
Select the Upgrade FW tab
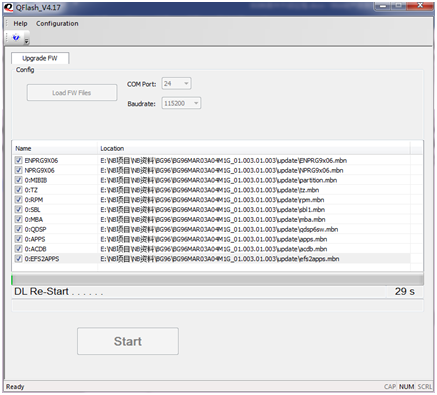[40, 58]
